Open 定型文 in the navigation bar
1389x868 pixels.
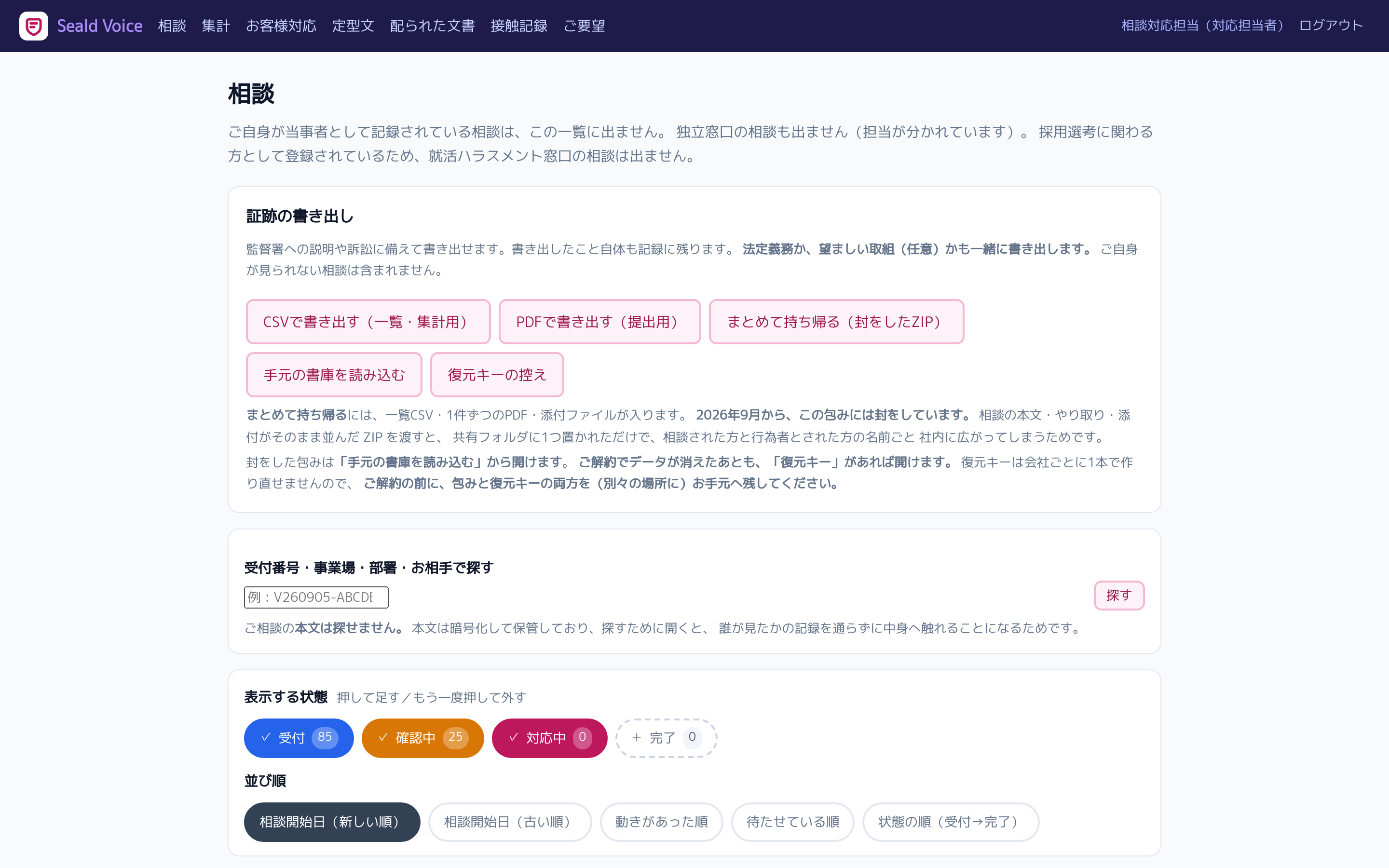pos(353,26)
